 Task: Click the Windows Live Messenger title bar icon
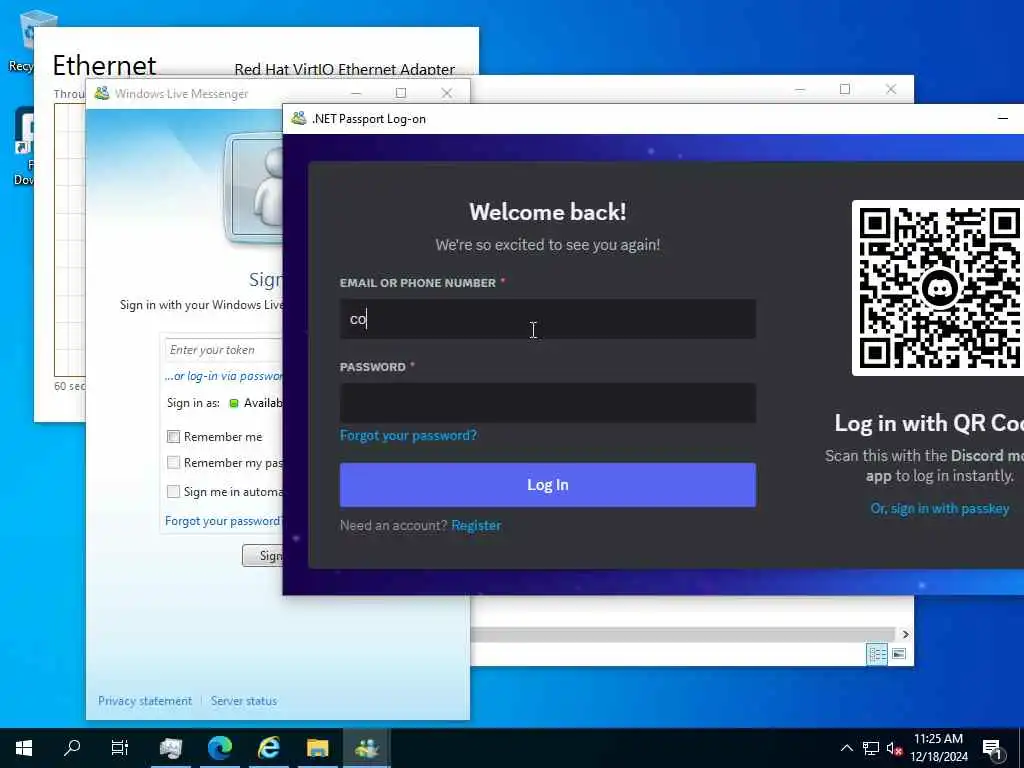101,93
